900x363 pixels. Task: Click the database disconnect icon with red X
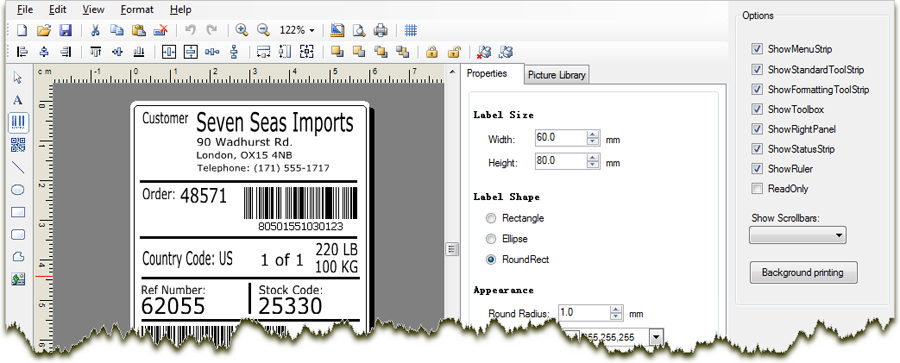pyautogui.click(x=484, y=52)
